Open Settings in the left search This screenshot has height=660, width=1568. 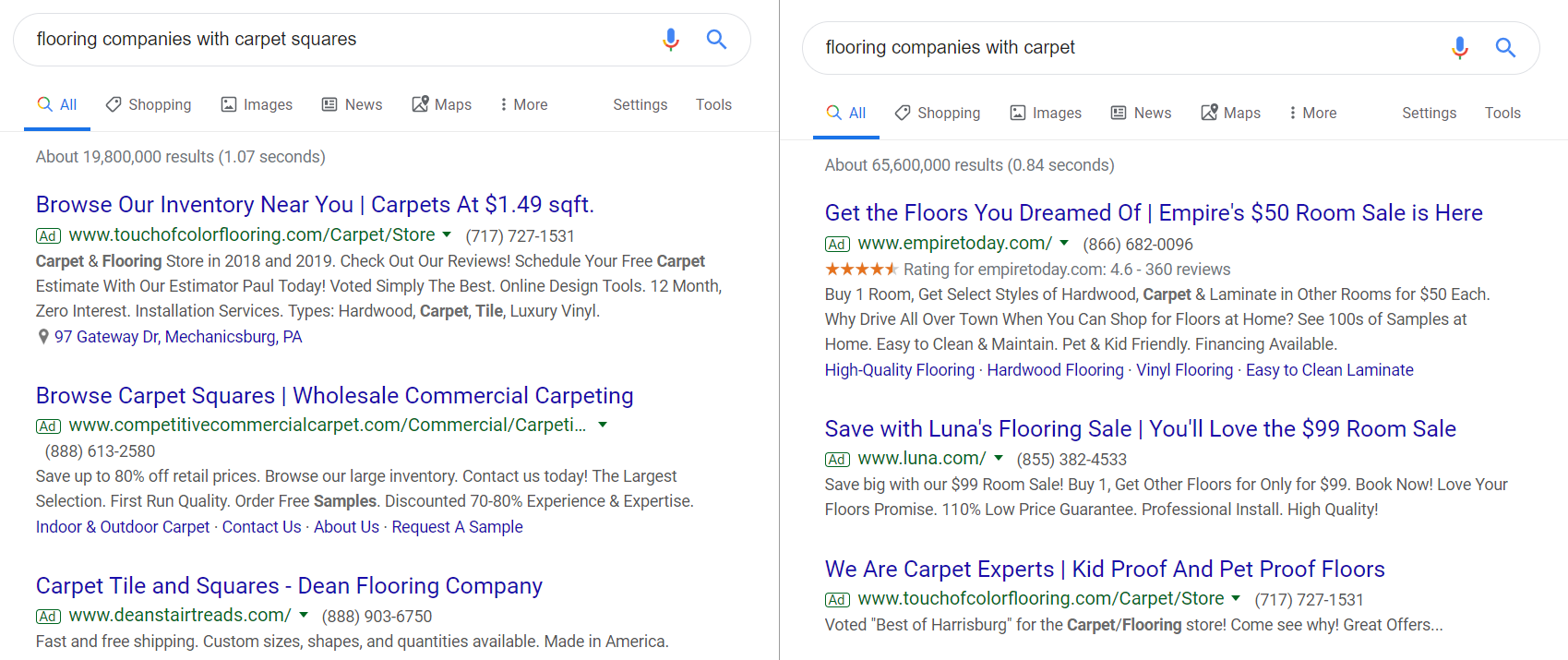tap(640, 104)
